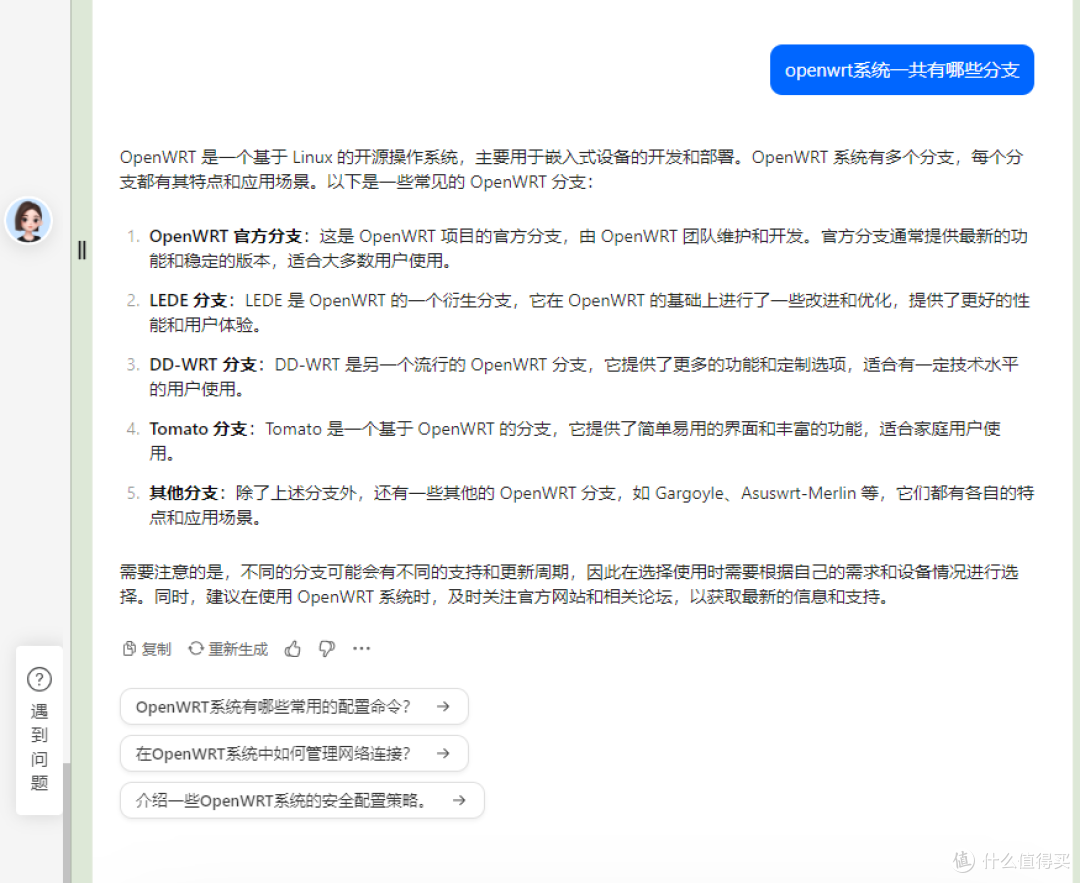Screen dimensions: 1080x883
Task: Copy the answer with 复制 button
Action: coord(147,649)
